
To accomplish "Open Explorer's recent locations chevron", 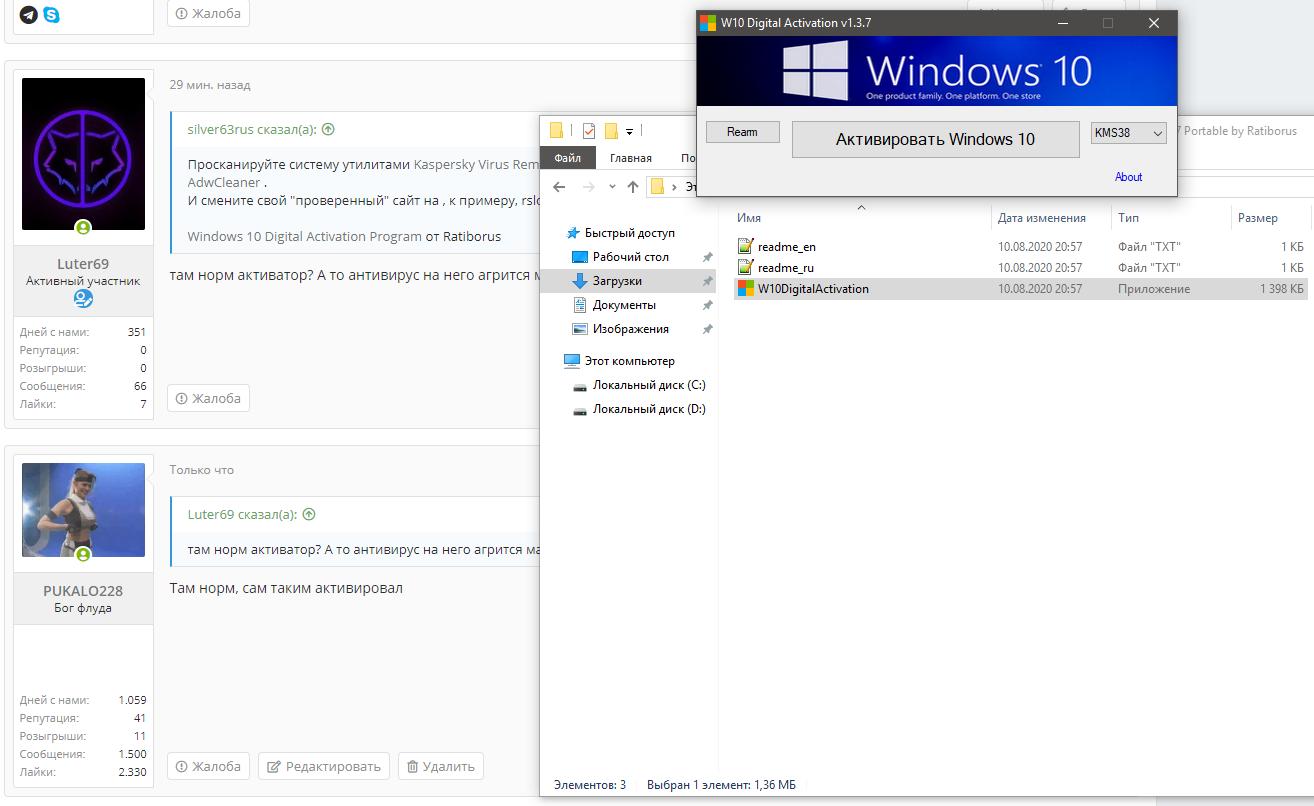I will (x=611, y=187).
